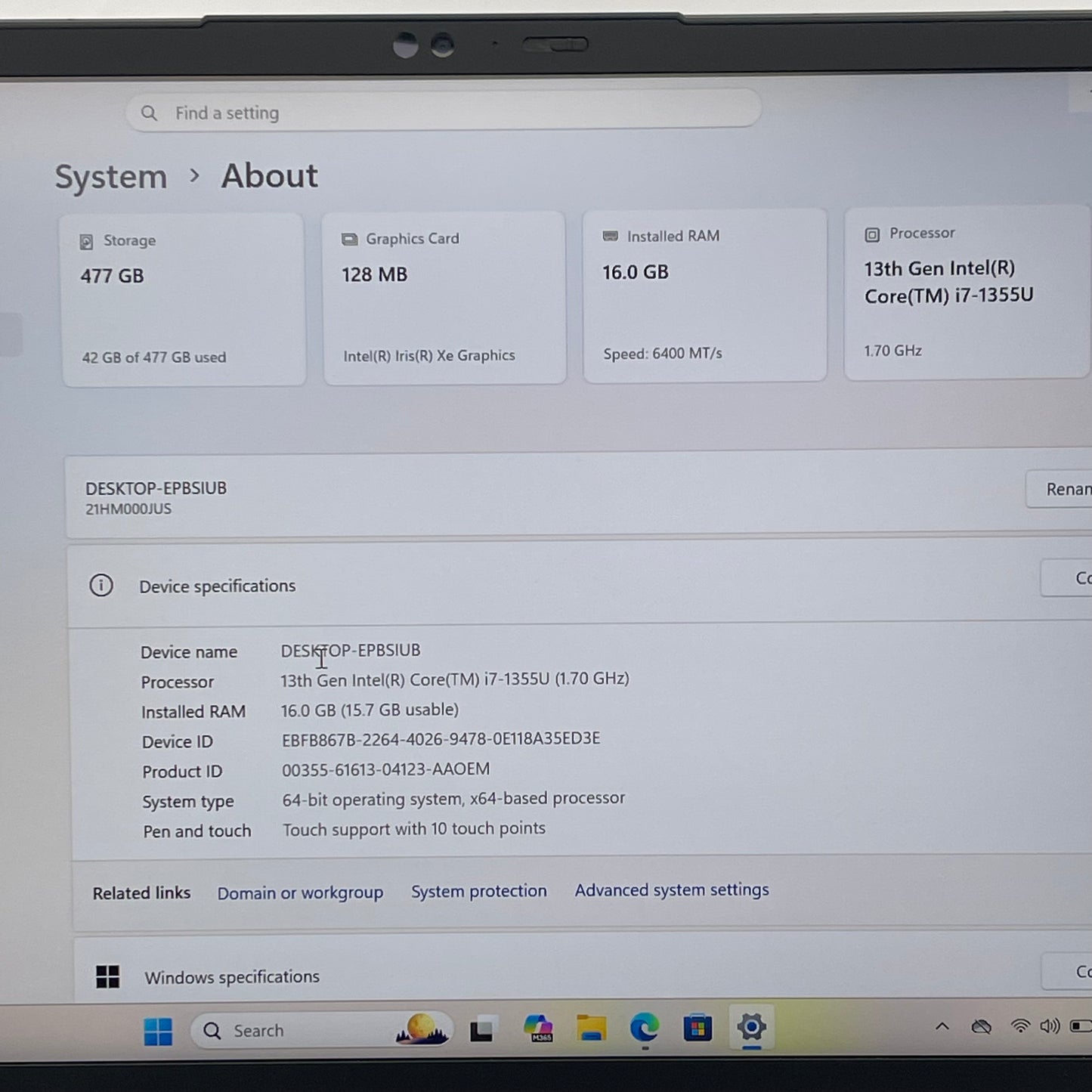The height and width of the screenshot is (1092, 1092).
Task: Click the Installed RAM chip icon
Action: pos(610,237)
